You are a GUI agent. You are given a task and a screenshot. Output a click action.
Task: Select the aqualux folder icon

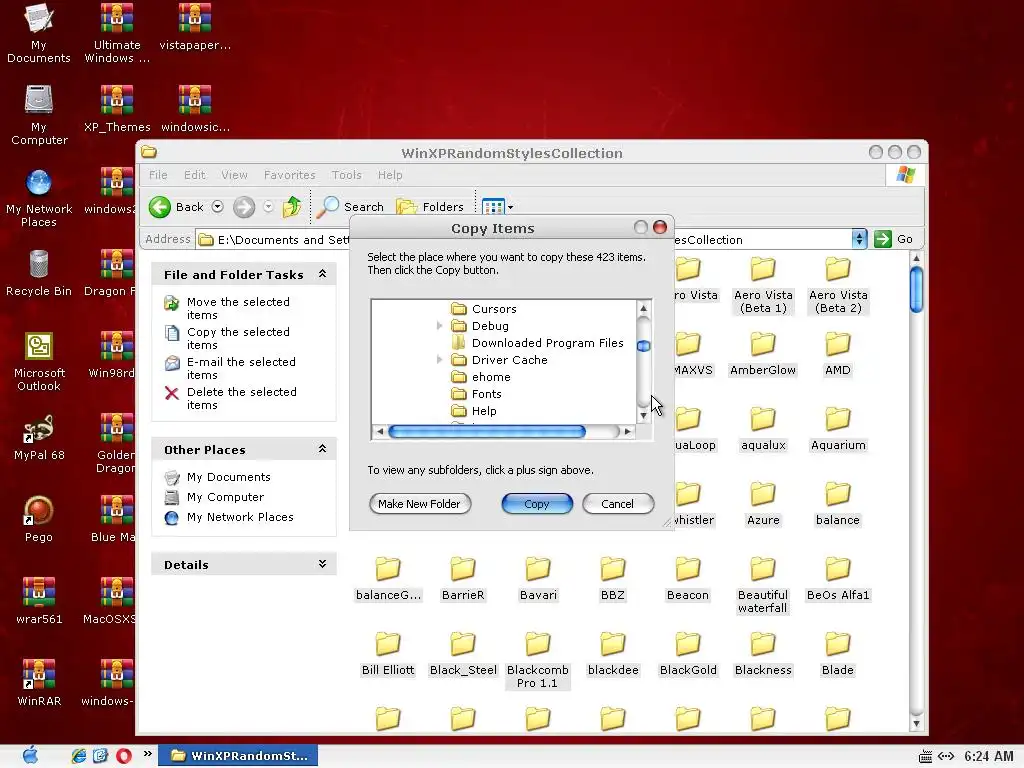(x=763, y=419)
